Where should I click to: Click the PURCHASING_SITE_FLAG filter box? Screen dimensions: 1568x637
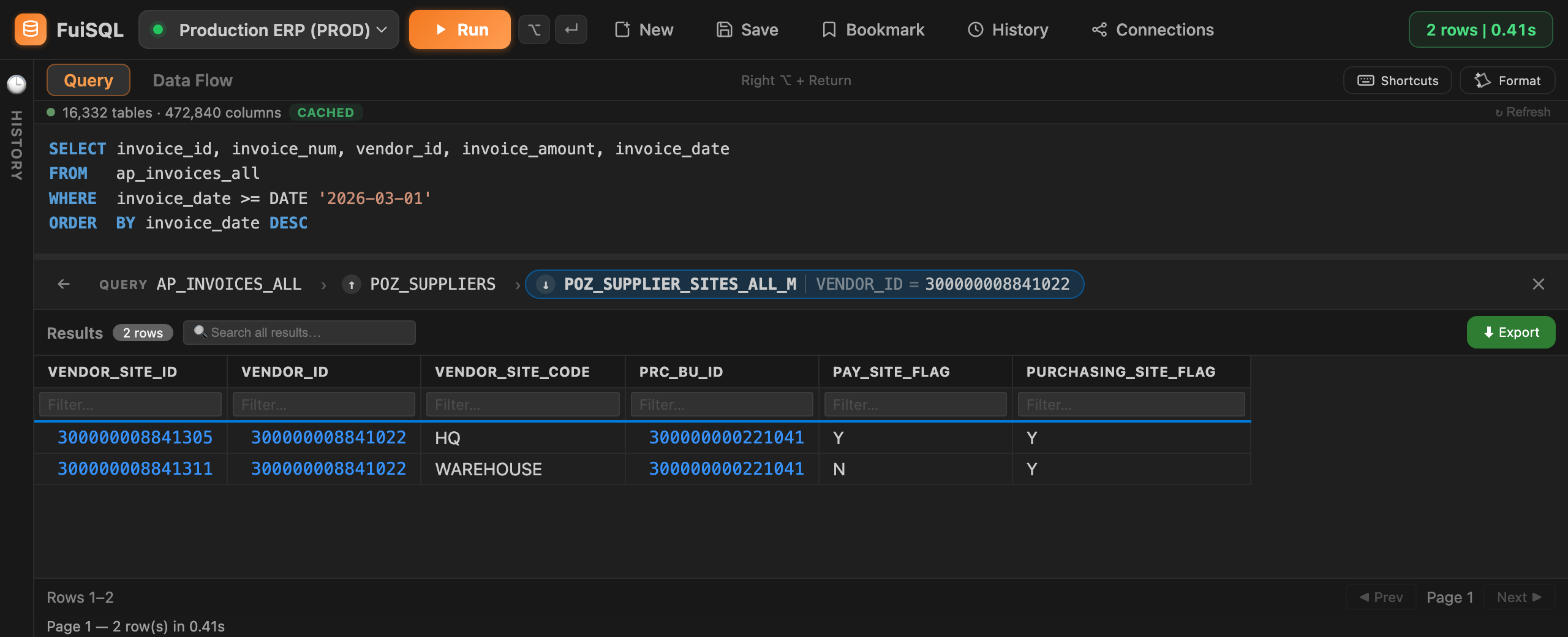coord(1131,405)
